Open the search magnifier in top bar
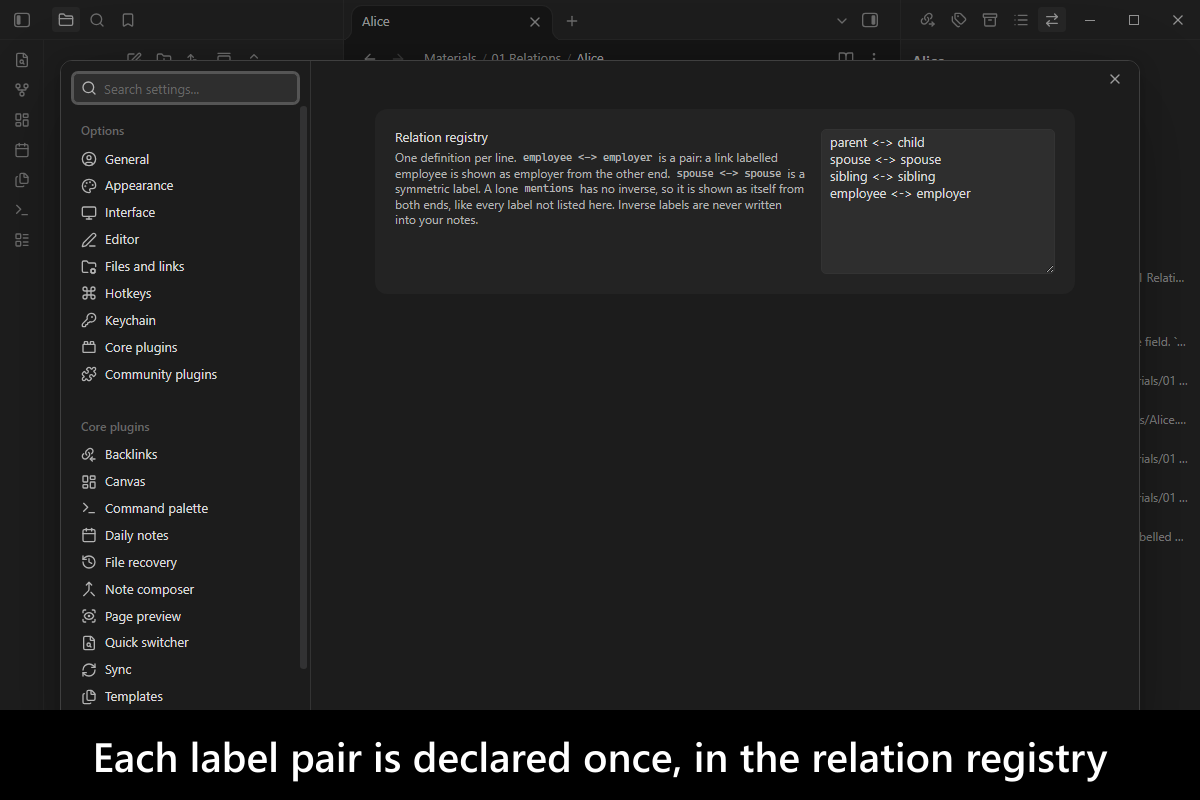This screenshot has height=800, width=1200. 97,20
